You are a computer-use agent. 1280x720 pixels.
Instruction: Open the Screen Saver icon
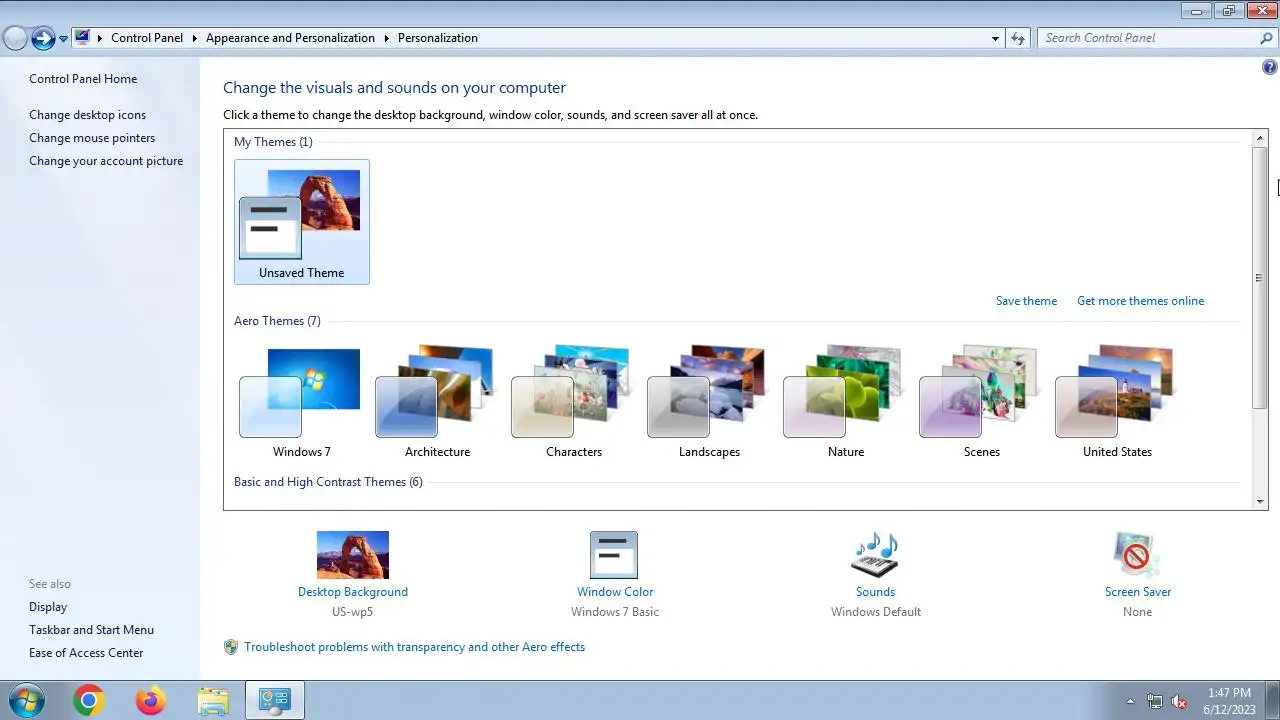pos(1137,555)
